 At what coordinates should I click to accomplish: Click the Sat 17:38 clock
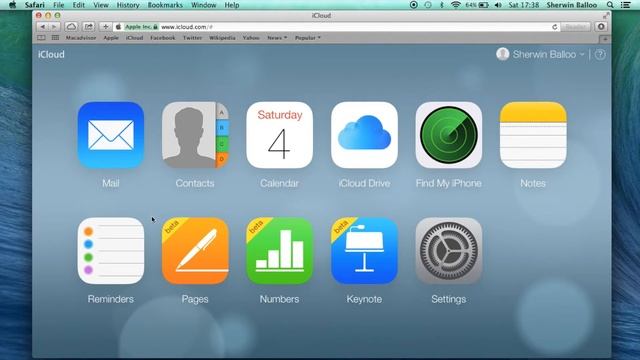point(524,5)
